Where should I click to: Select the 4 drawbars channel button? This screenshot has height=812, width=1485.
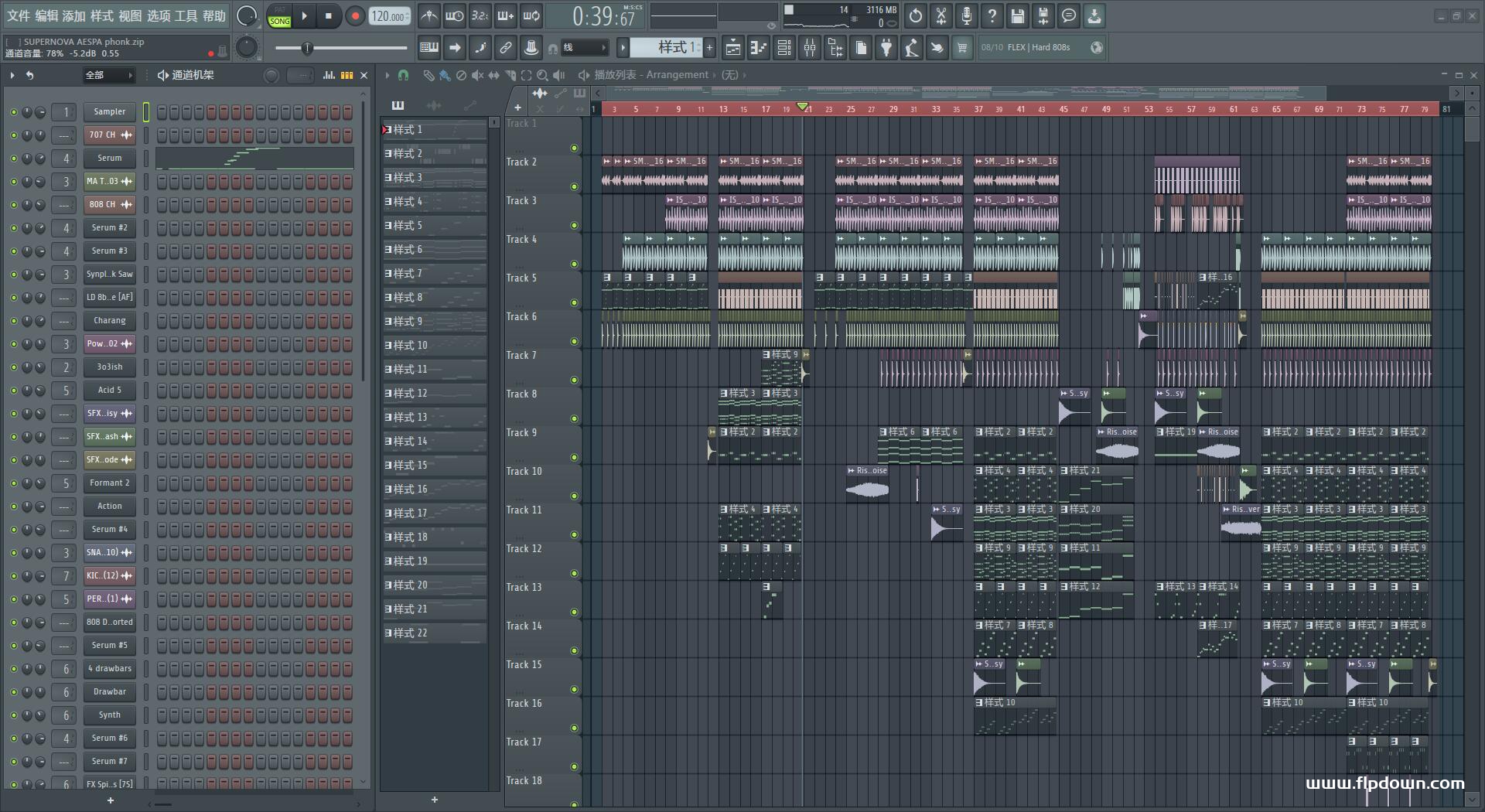110,668
